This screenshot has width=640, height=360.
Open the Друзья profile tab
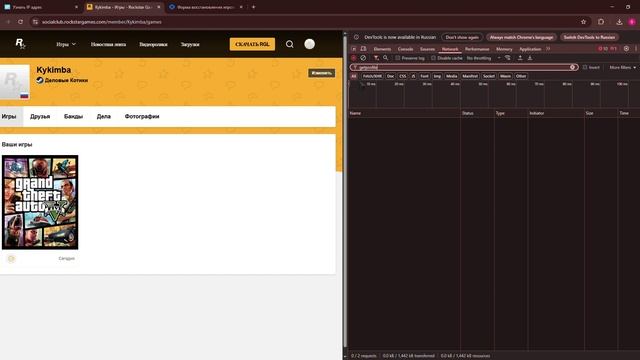tap(40, 116)
